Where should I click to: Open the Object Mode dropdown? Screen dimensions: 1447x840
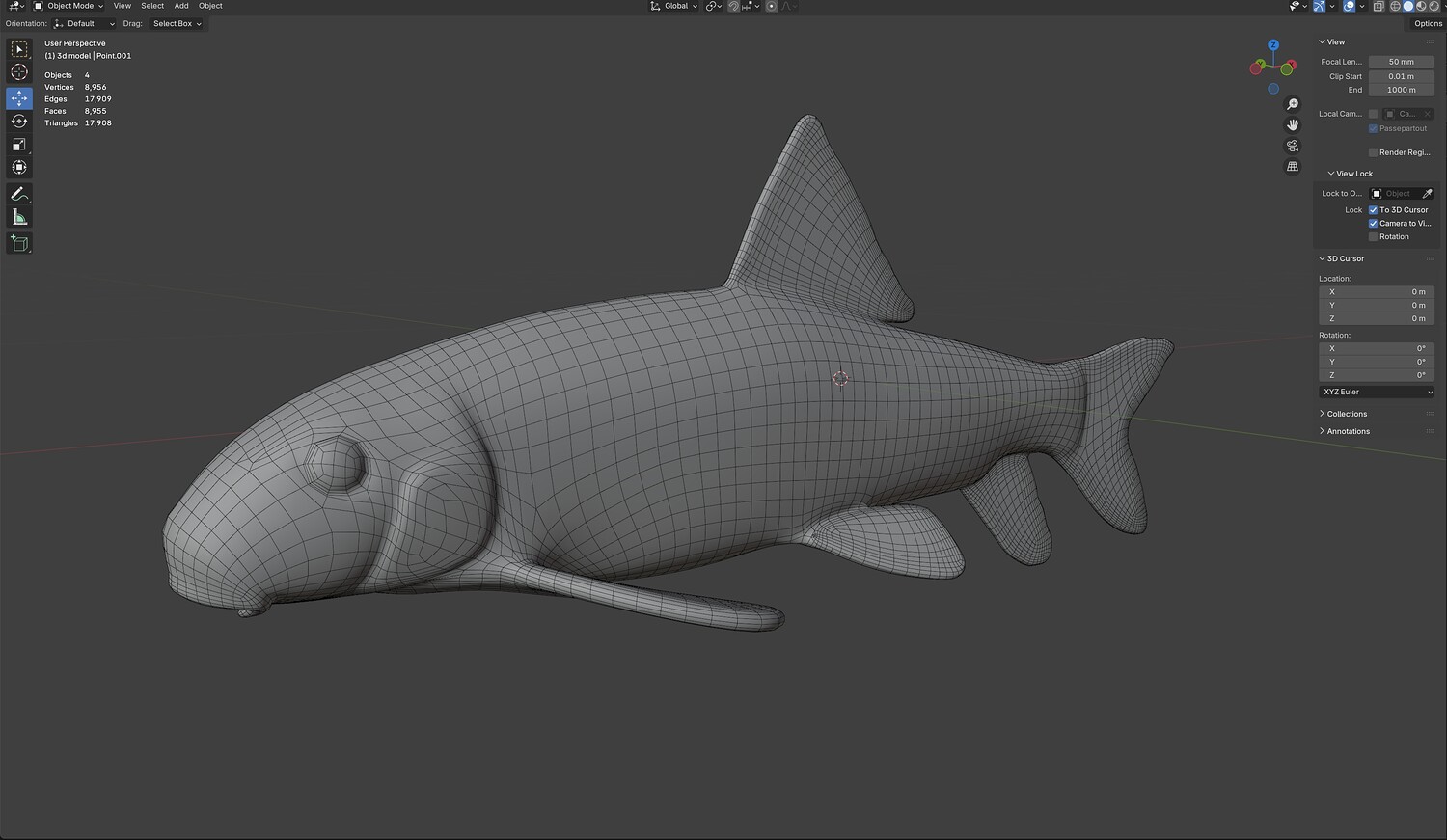68,6
